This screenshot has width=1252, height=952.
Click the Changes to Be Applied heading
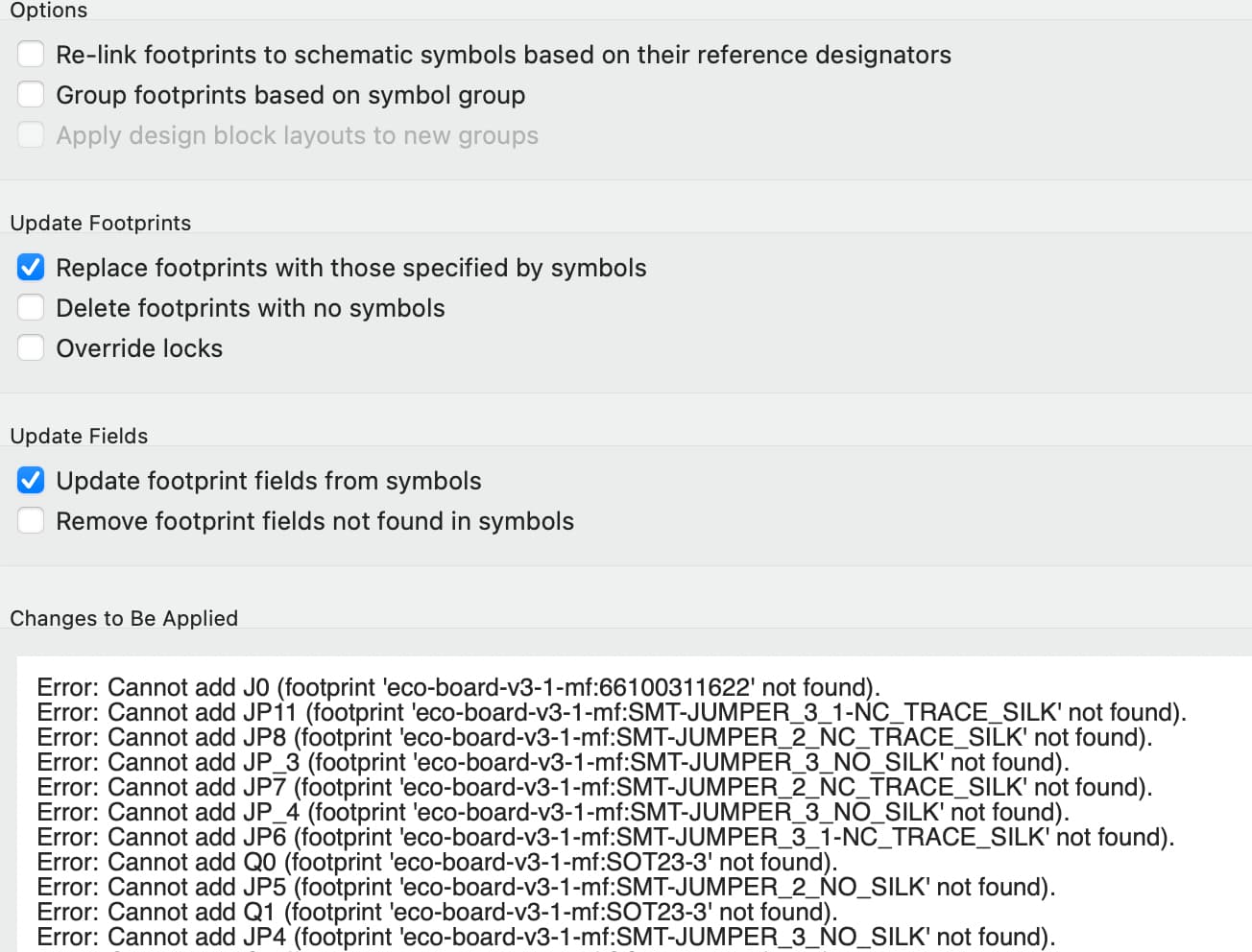(124, 618)
